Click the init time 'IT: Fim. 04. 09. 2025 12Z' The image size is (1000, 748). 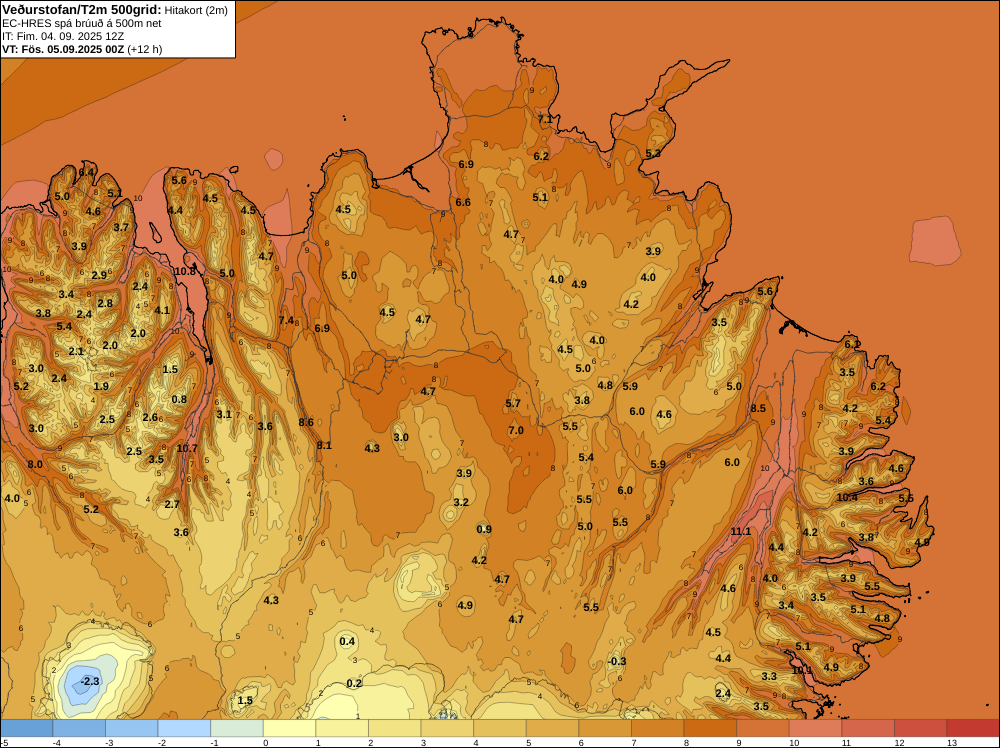[63, 36]
